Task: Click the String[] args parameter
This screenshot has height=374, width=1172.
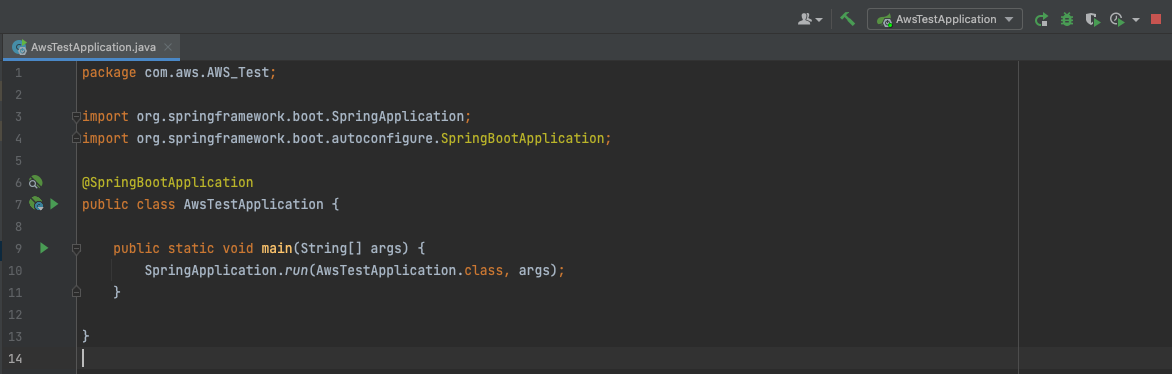Action: [352, 248]
